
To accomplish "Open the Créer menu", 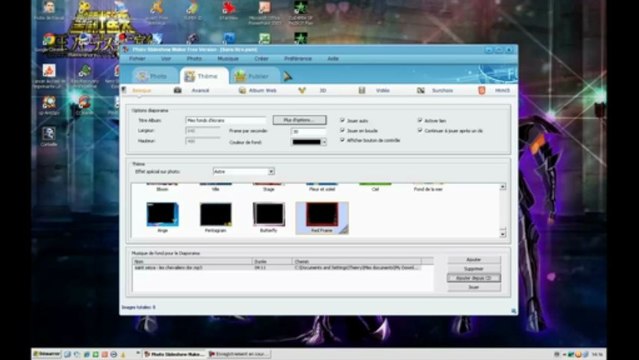I will [261, 59].
